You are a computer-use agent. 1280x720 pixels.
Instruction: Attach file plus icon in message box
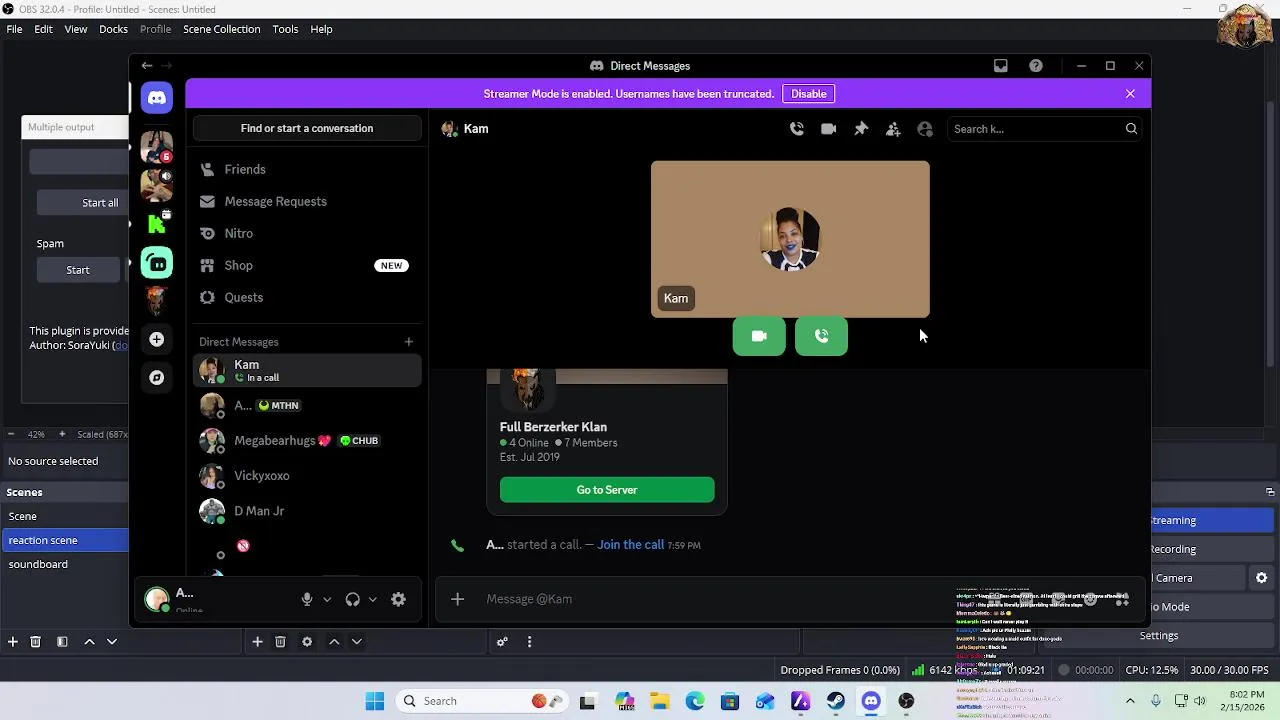[x=458, y=599]
